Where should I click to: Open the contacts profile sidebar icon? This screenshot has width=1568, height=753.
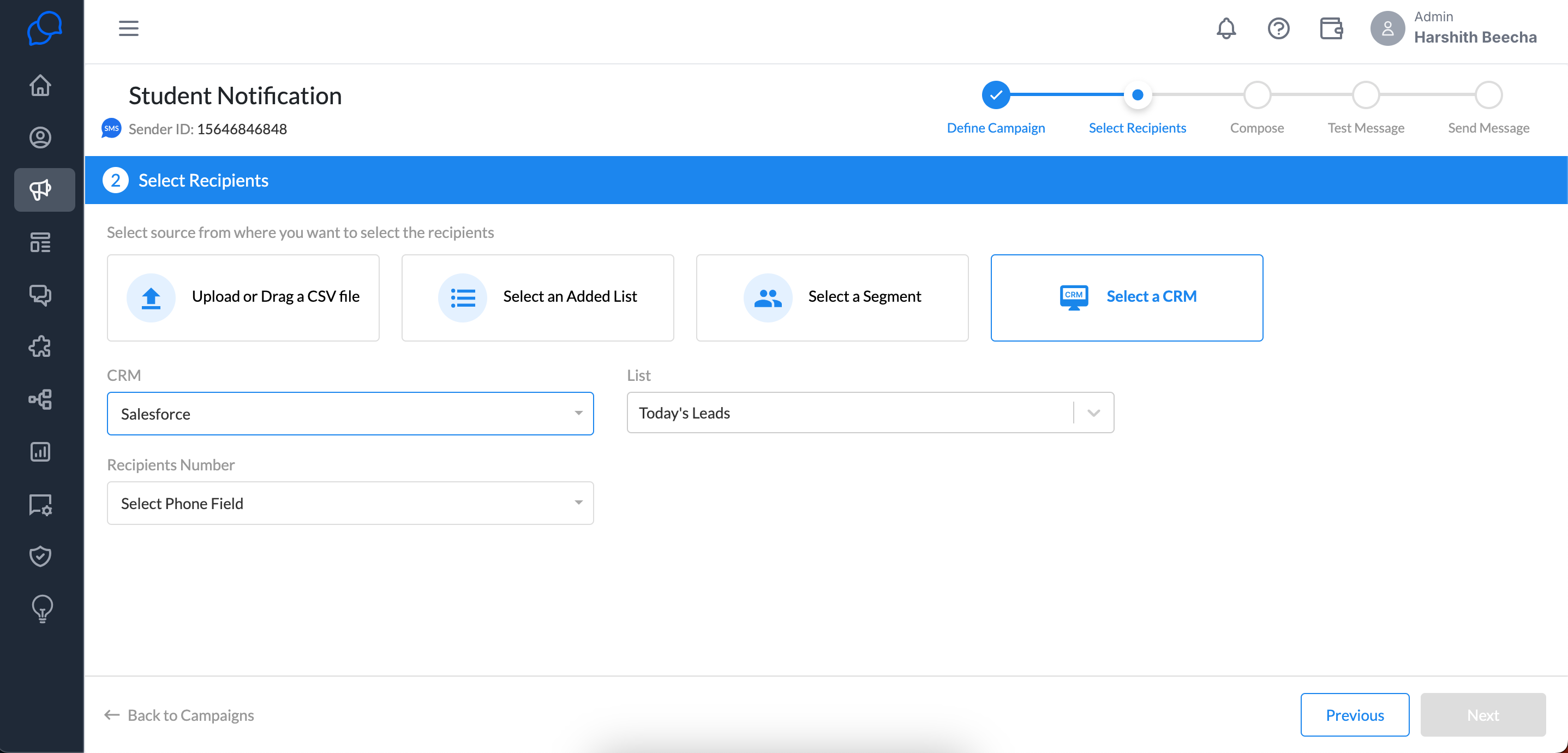(40, 137)
